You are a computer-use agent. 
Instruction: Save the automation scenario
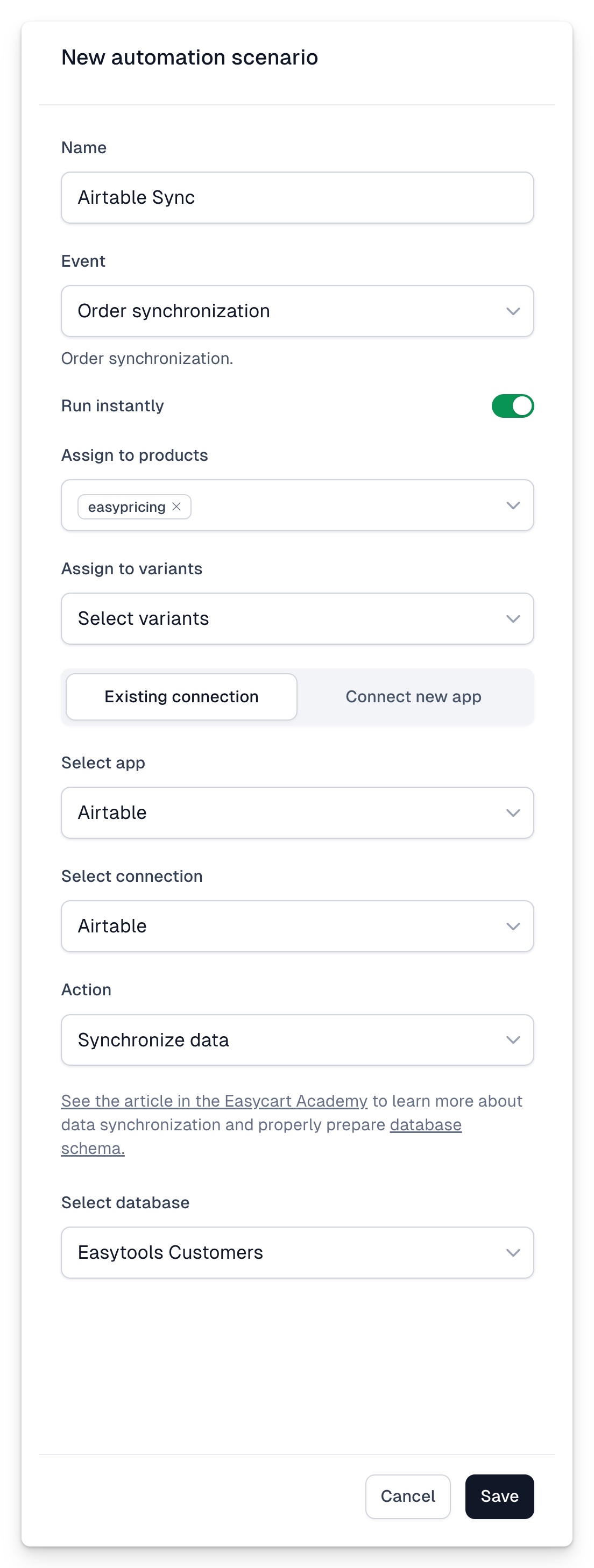(499, 1496)
